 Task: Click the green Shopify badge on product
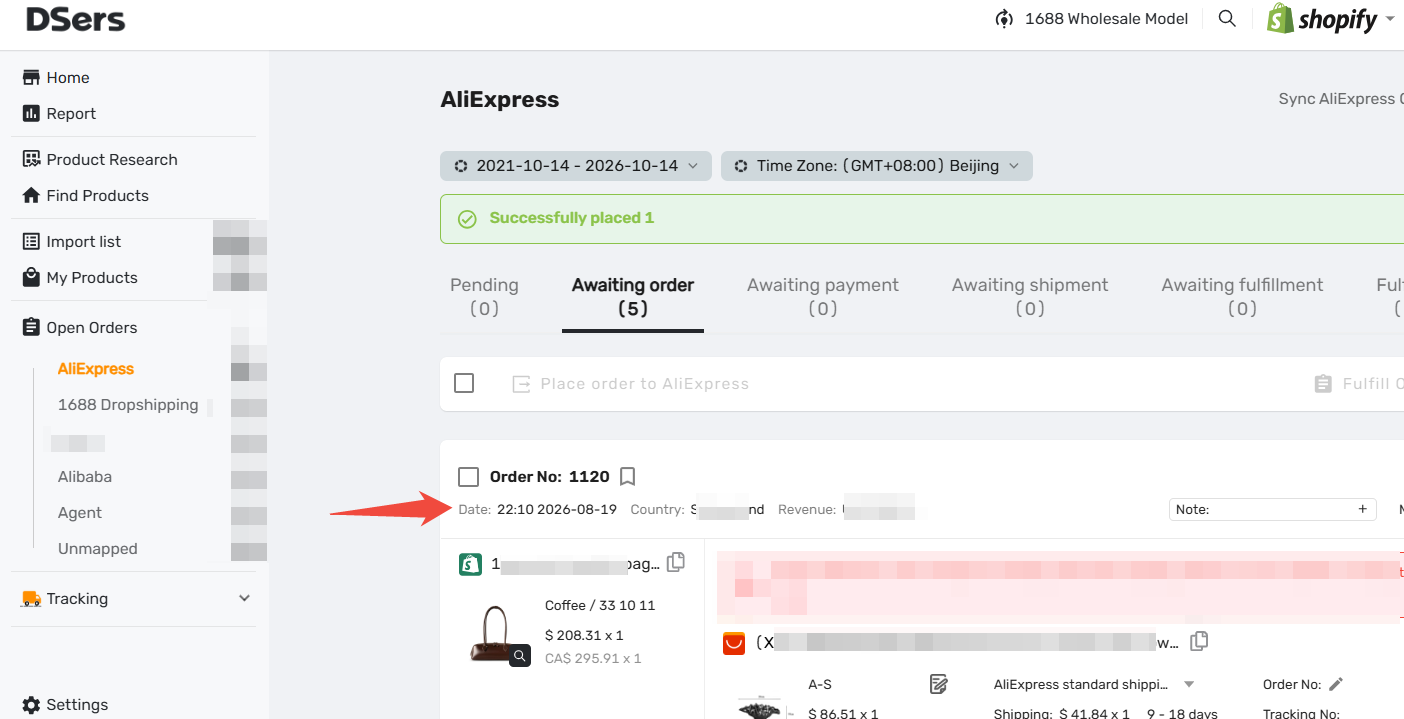(x=471, y=564)
